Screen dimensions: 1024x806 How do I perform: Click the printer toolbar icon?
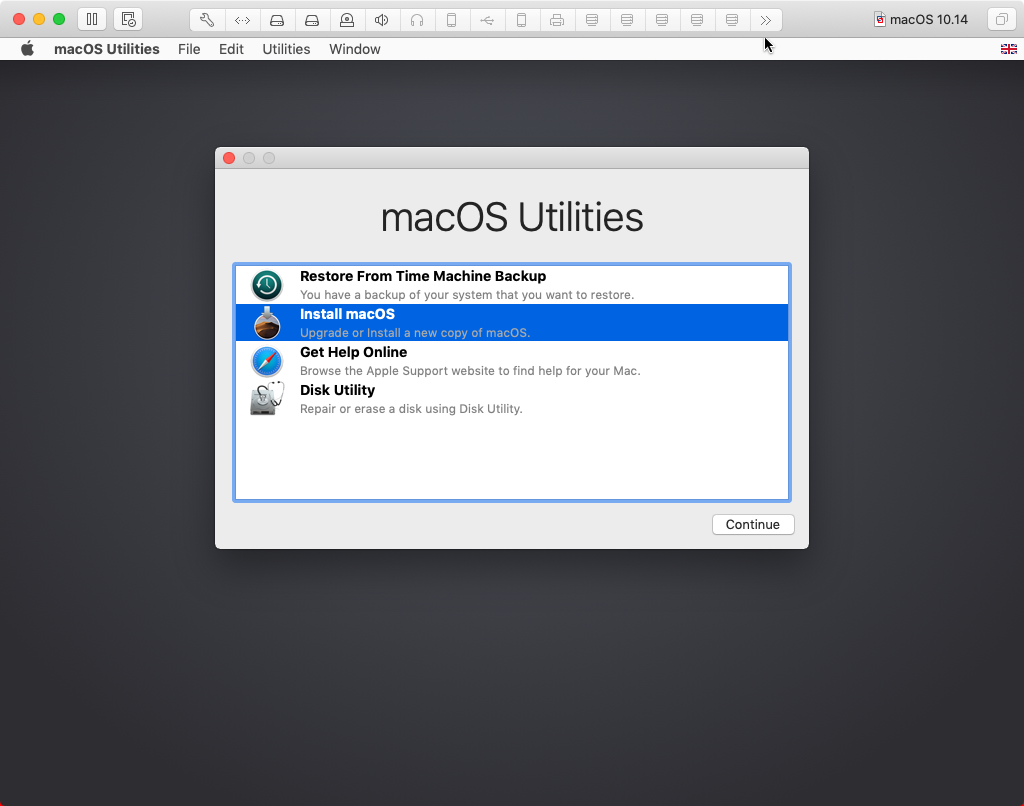click(x=557, y=19)
